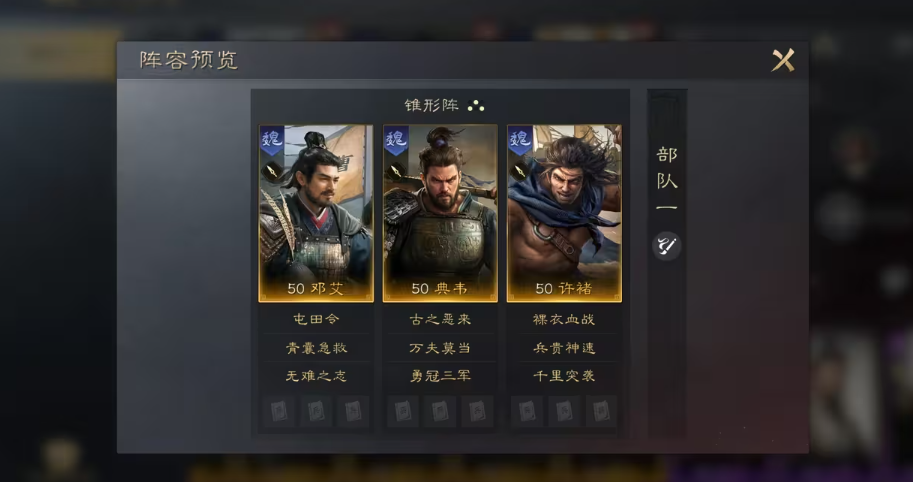View the 千里突袭 skill
Screen dimensions: 913x482
564,376
